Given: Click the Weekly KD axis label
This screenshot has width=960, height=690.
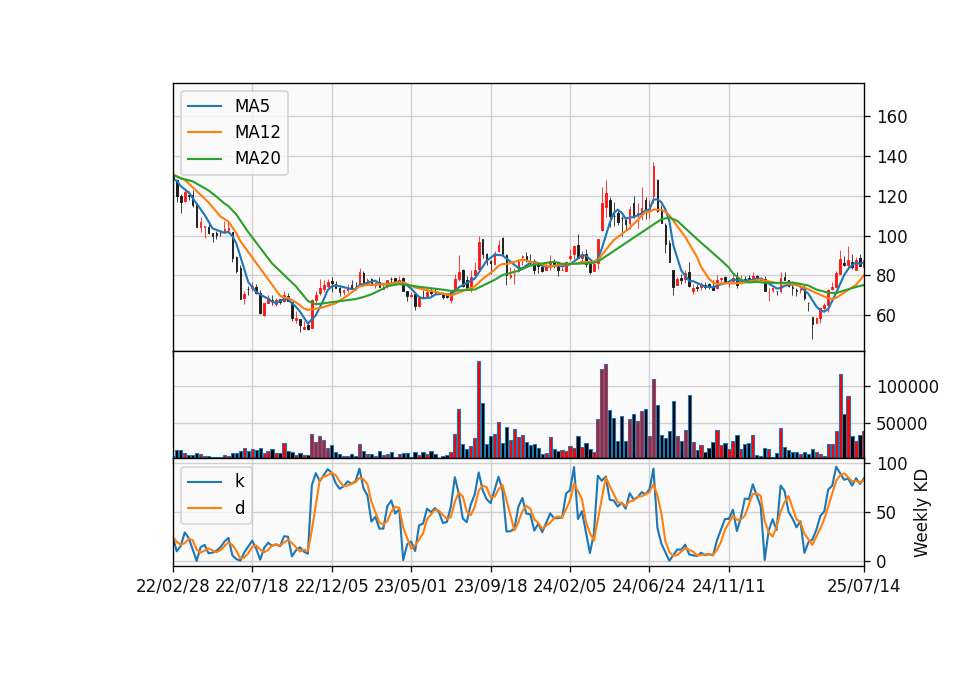Looking at the screenshot, I should point(920,513).
